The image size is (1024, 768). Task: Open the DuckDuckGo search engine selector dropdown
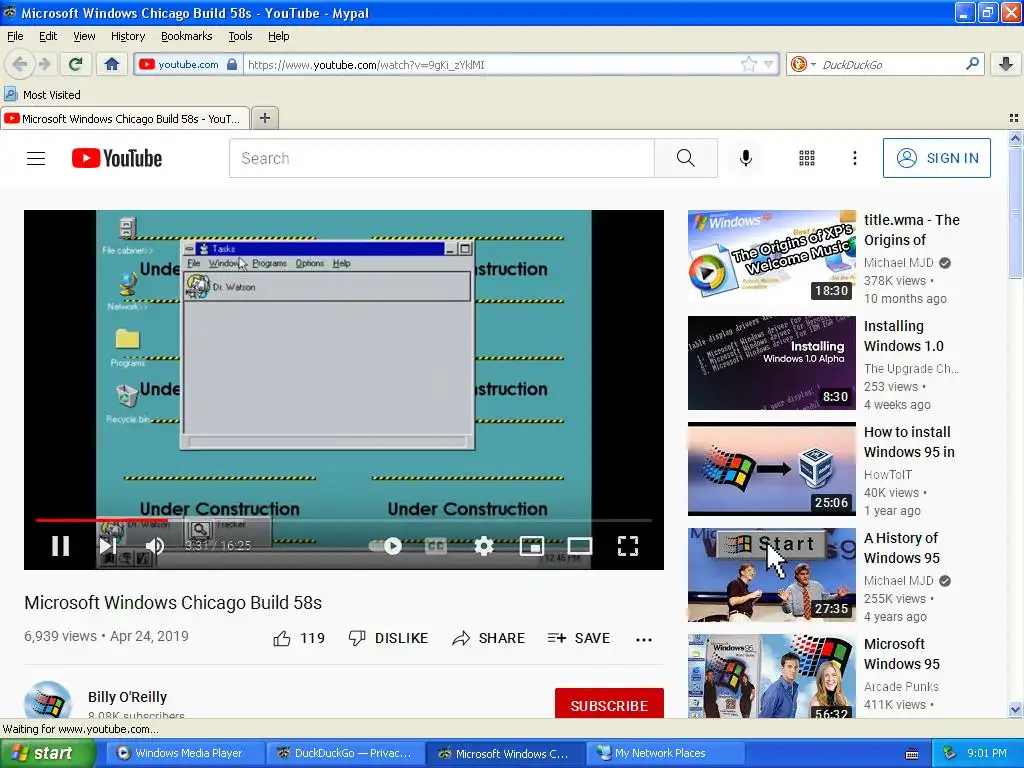pyautogui.click(x=803, y=64)
